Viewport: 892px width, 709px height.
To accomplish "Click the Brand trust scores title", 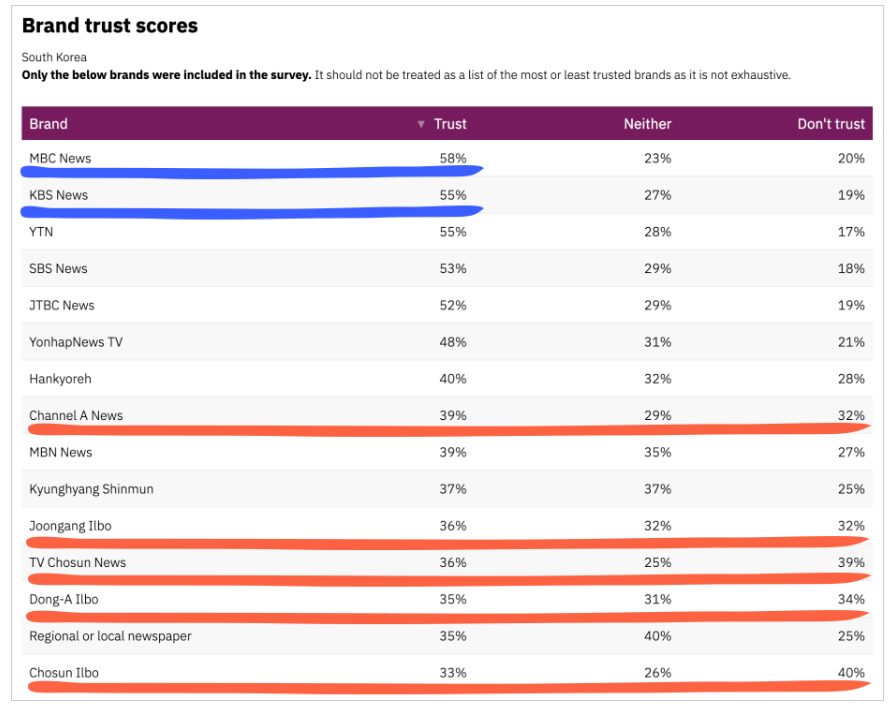I will 110,26.
